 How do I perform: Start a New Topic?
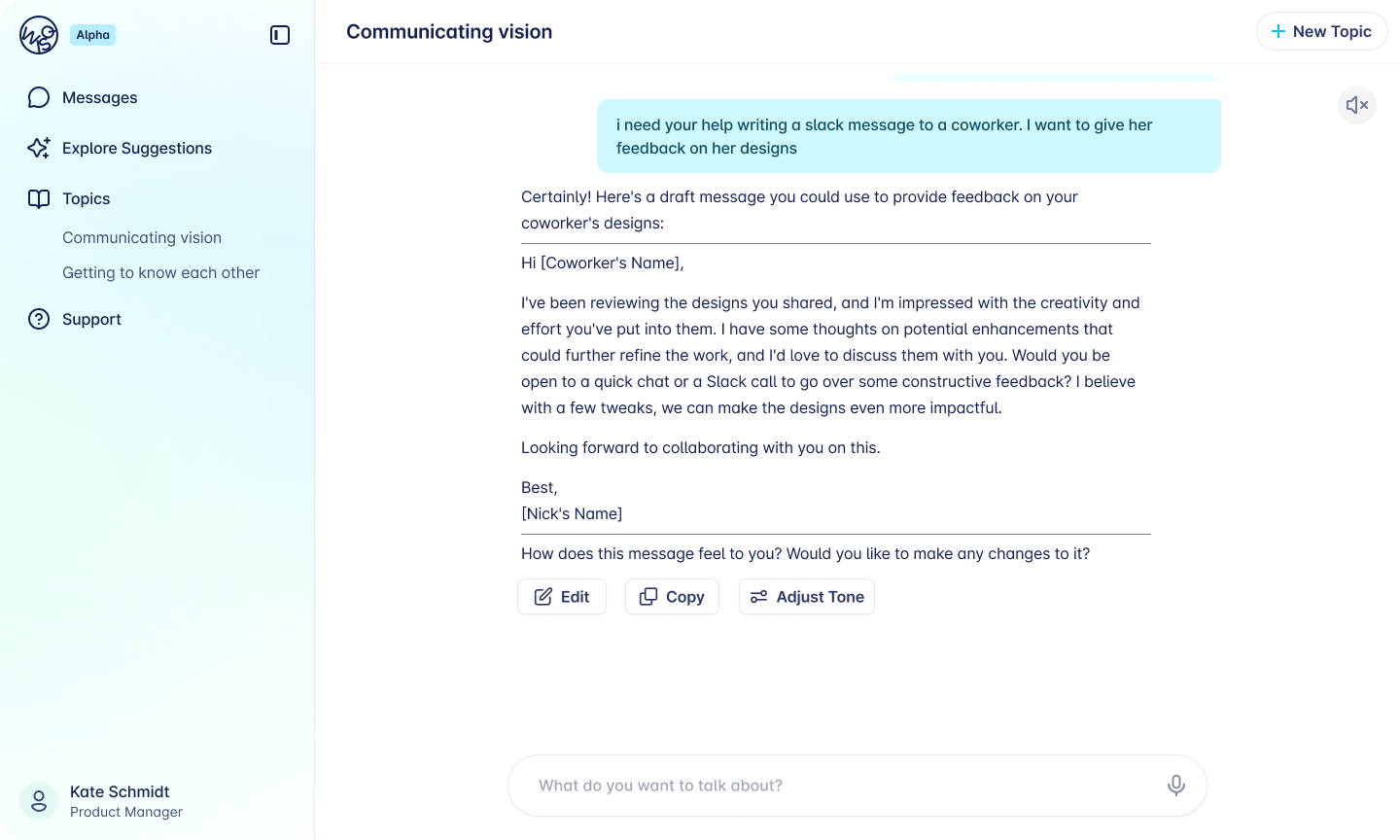point(1321,31)
